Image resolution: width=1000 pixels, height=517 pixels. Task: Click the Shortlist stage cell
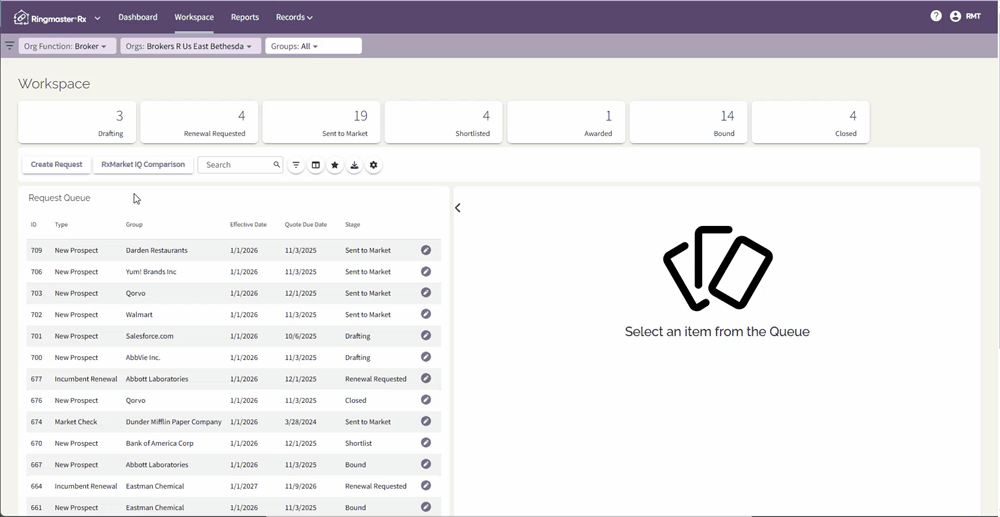(x=358, y=443)
